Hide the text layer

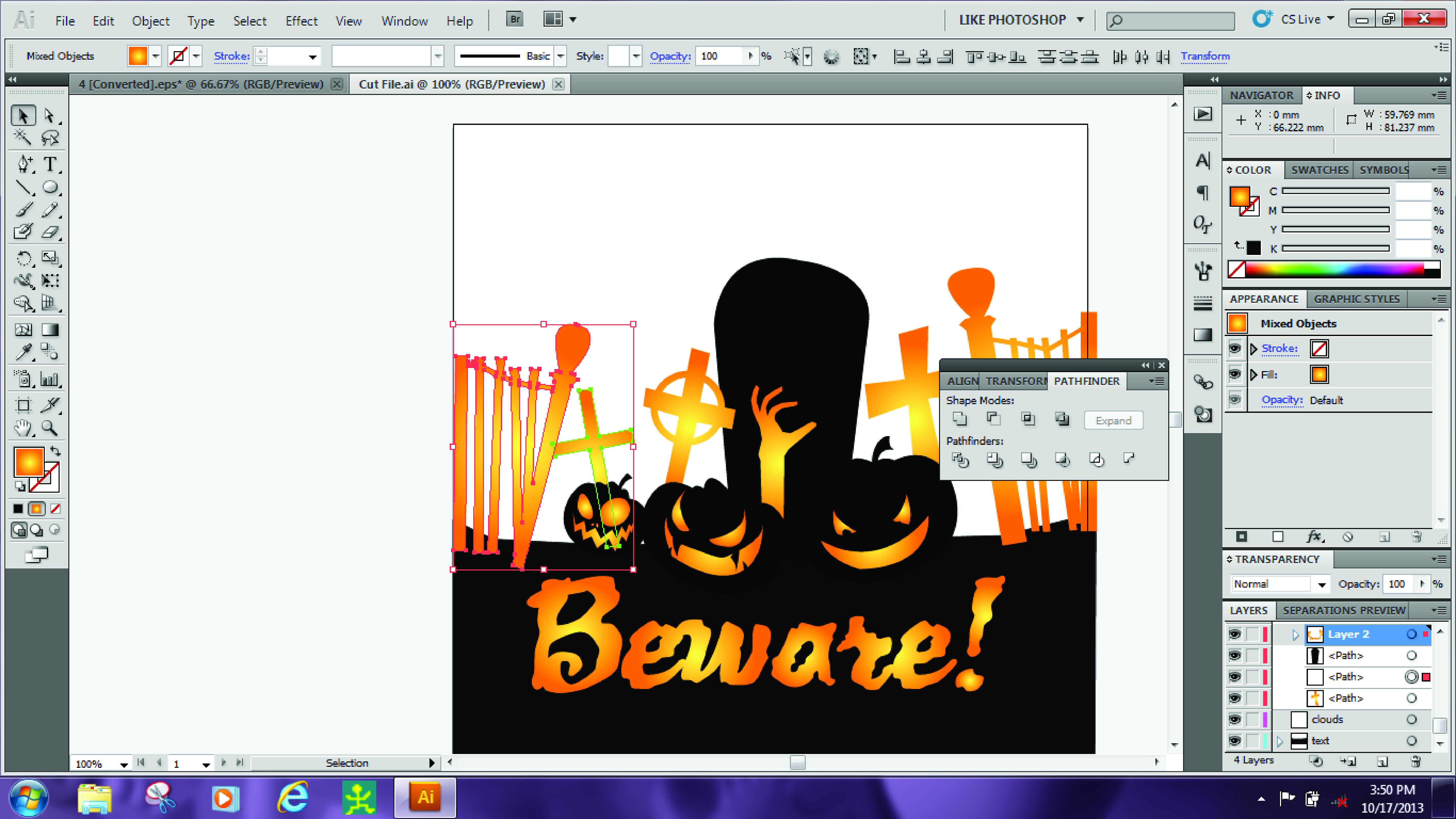click(1234, 741)
